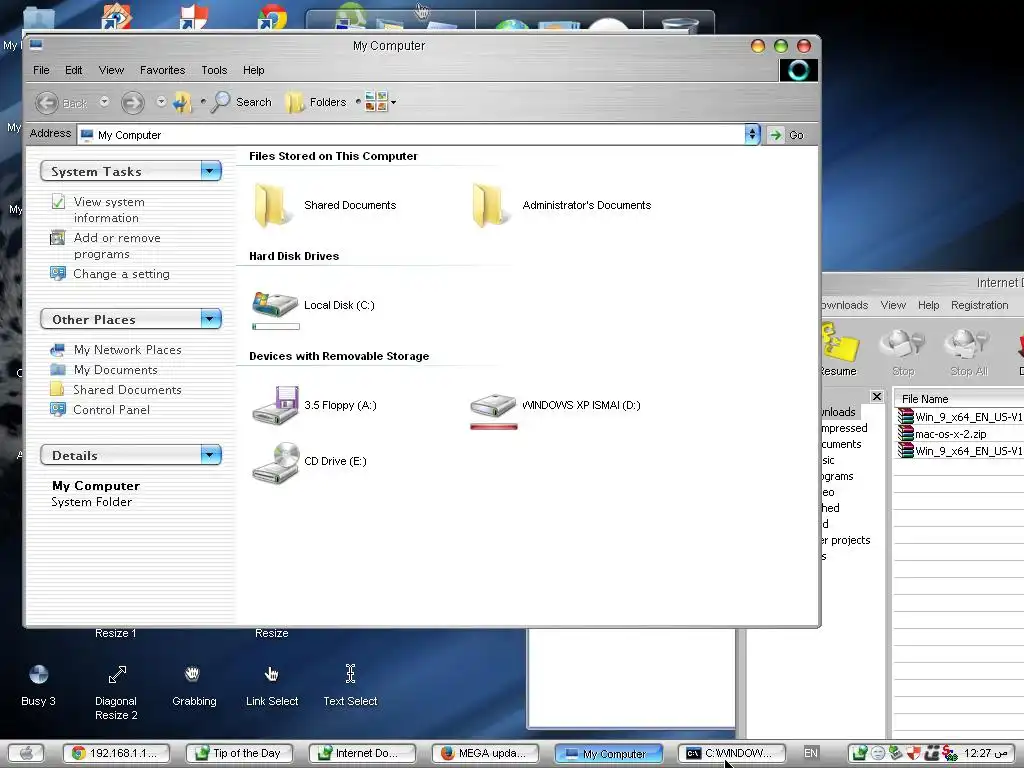The width and height of the screenshot is (1024, 768).
Task: Open Control Panel link
Action: pyautogui.click(x=112, y=409)
